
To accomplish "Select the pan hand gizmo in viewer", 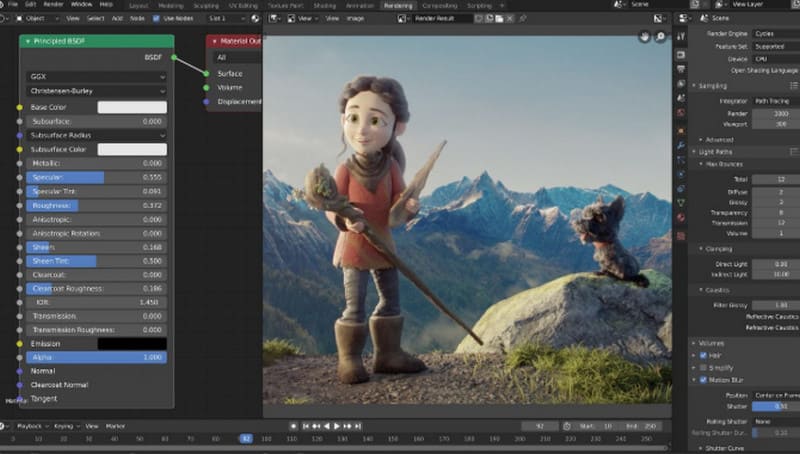I will [x=645, y=37].
